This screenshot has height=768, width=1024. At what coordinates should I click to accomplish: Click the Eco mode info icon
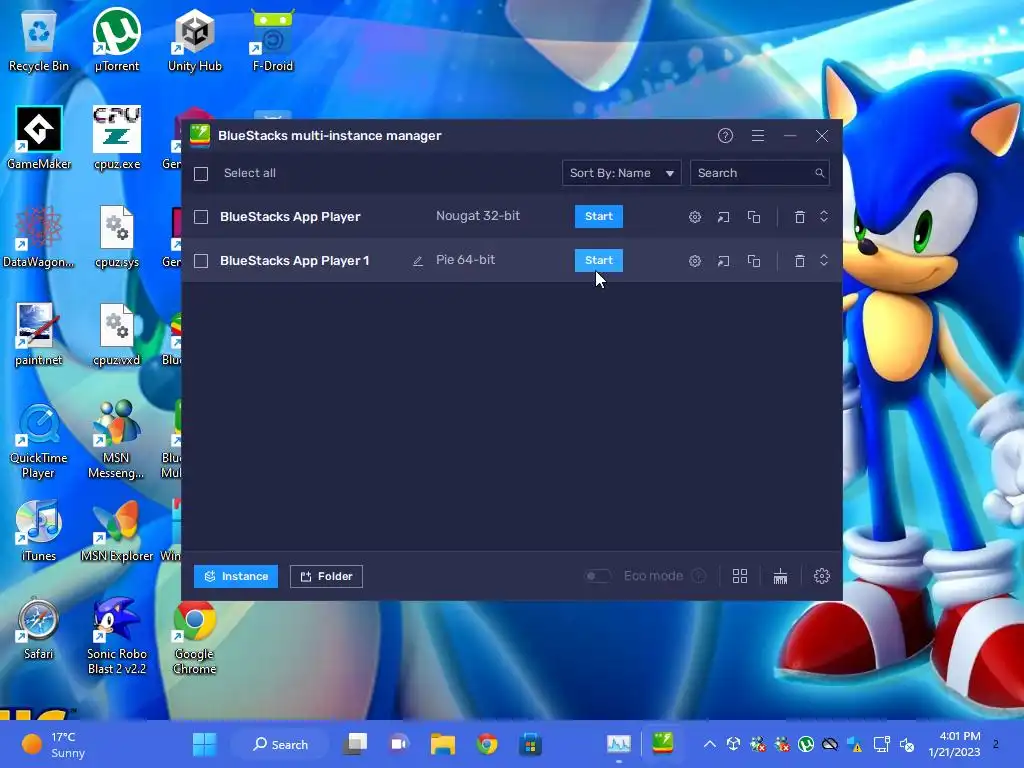click(x=699, y=576)
